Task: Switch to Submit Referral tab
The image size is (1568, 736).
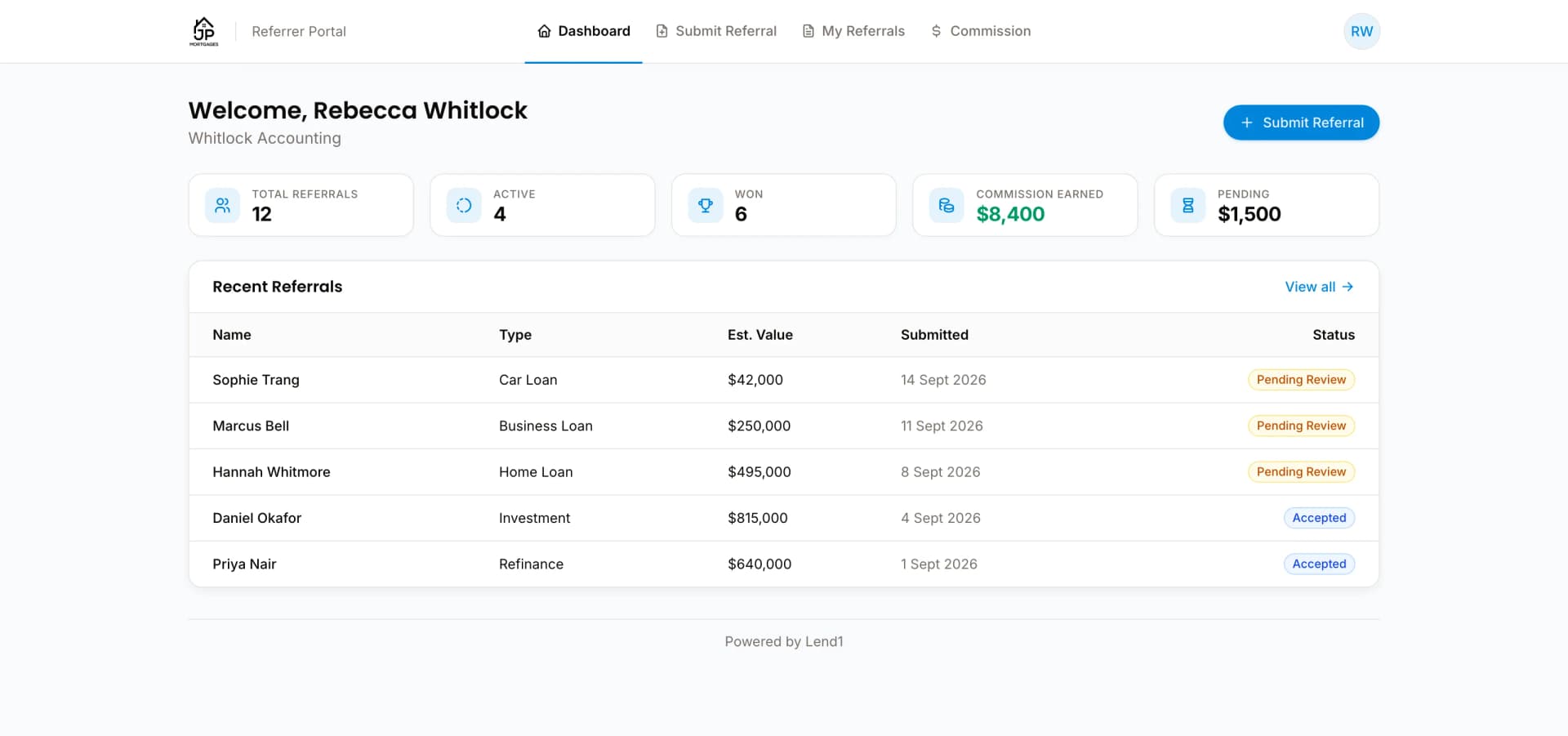Action: pyautogui.click(x=716, y=31)
